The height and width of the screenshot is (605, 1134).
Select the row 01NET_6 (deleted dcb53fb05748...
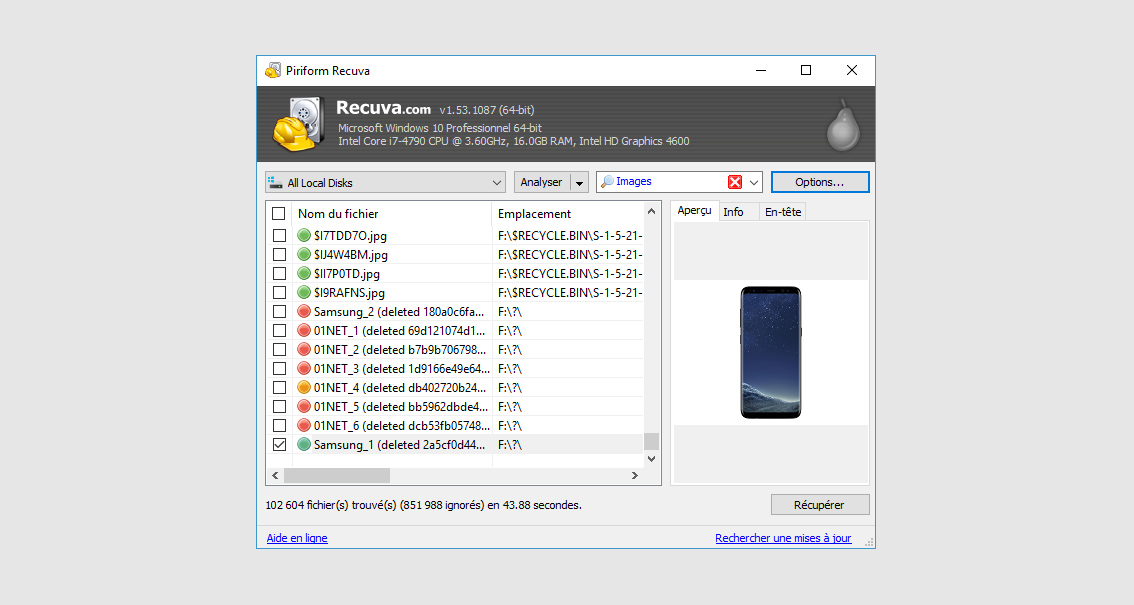point(455,425)
